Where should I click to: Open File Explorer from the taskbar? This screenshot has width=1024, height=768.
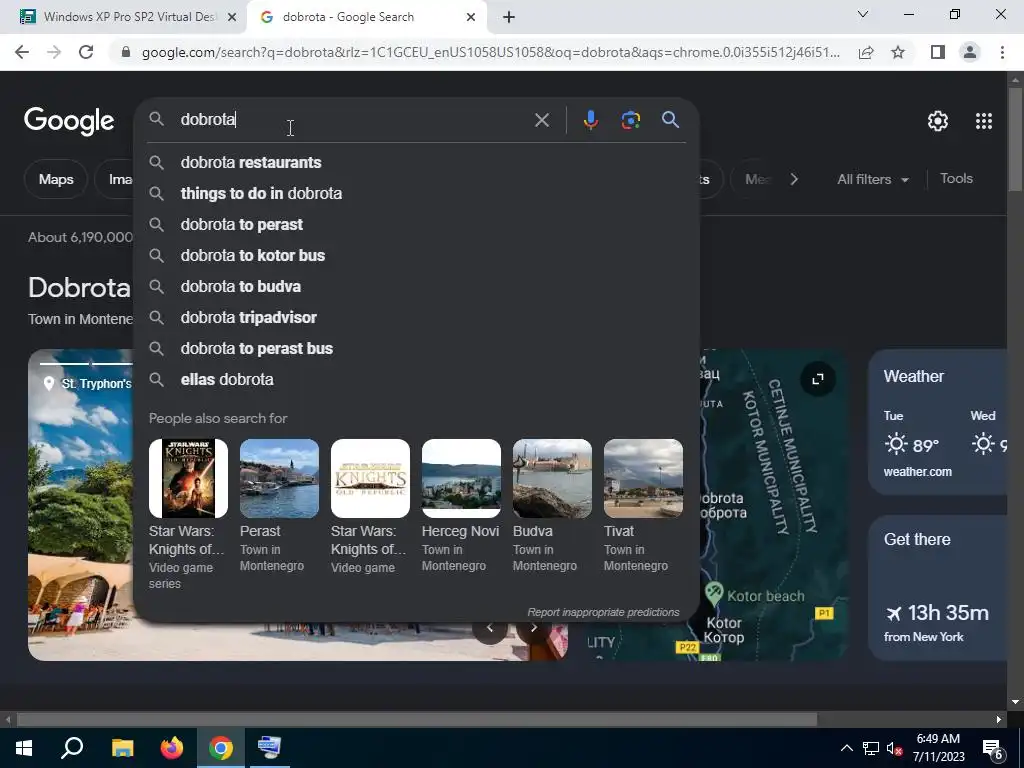click(x=122, y=748)
